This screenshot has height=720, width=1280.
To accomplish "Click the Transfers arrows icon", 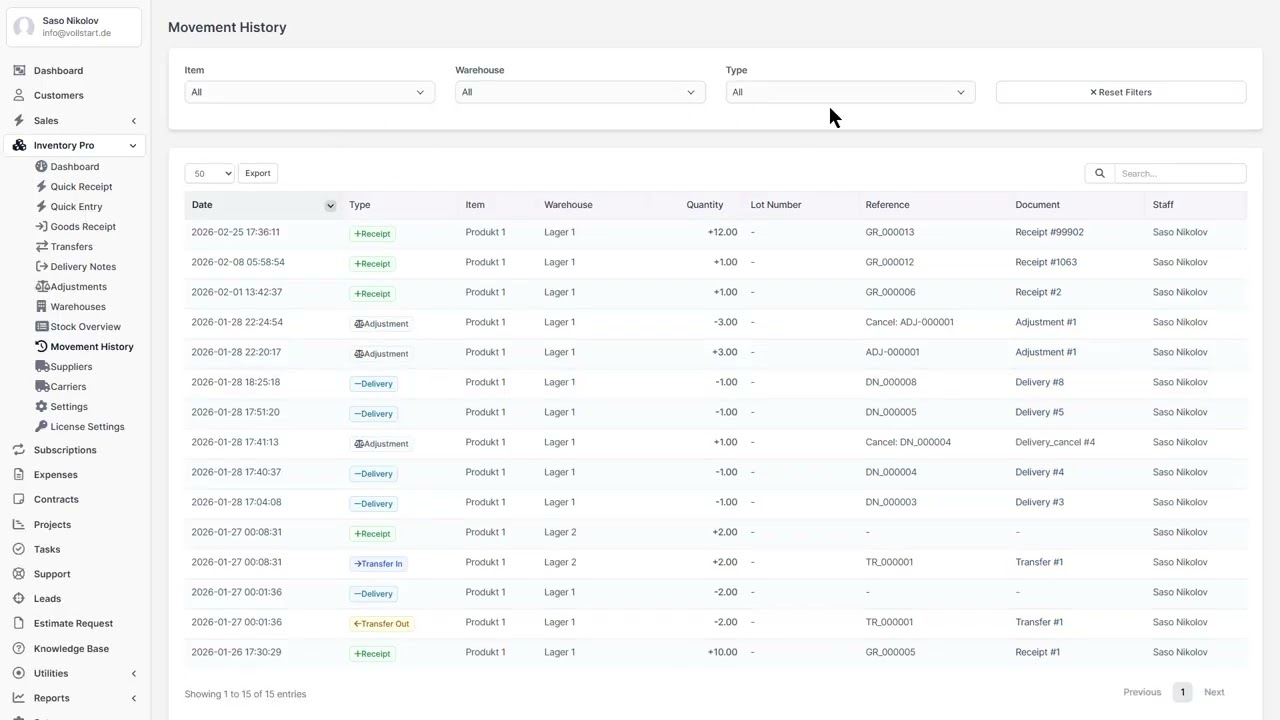I will click(x=41, y=246).
